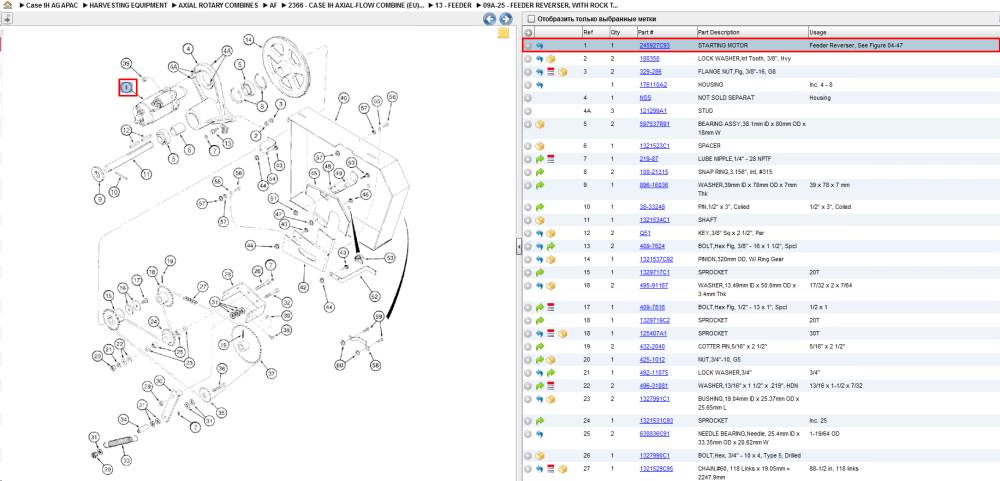Click callout 1 on the diagram
Viewport: 1000px width, 481px height.
point(128,87)
